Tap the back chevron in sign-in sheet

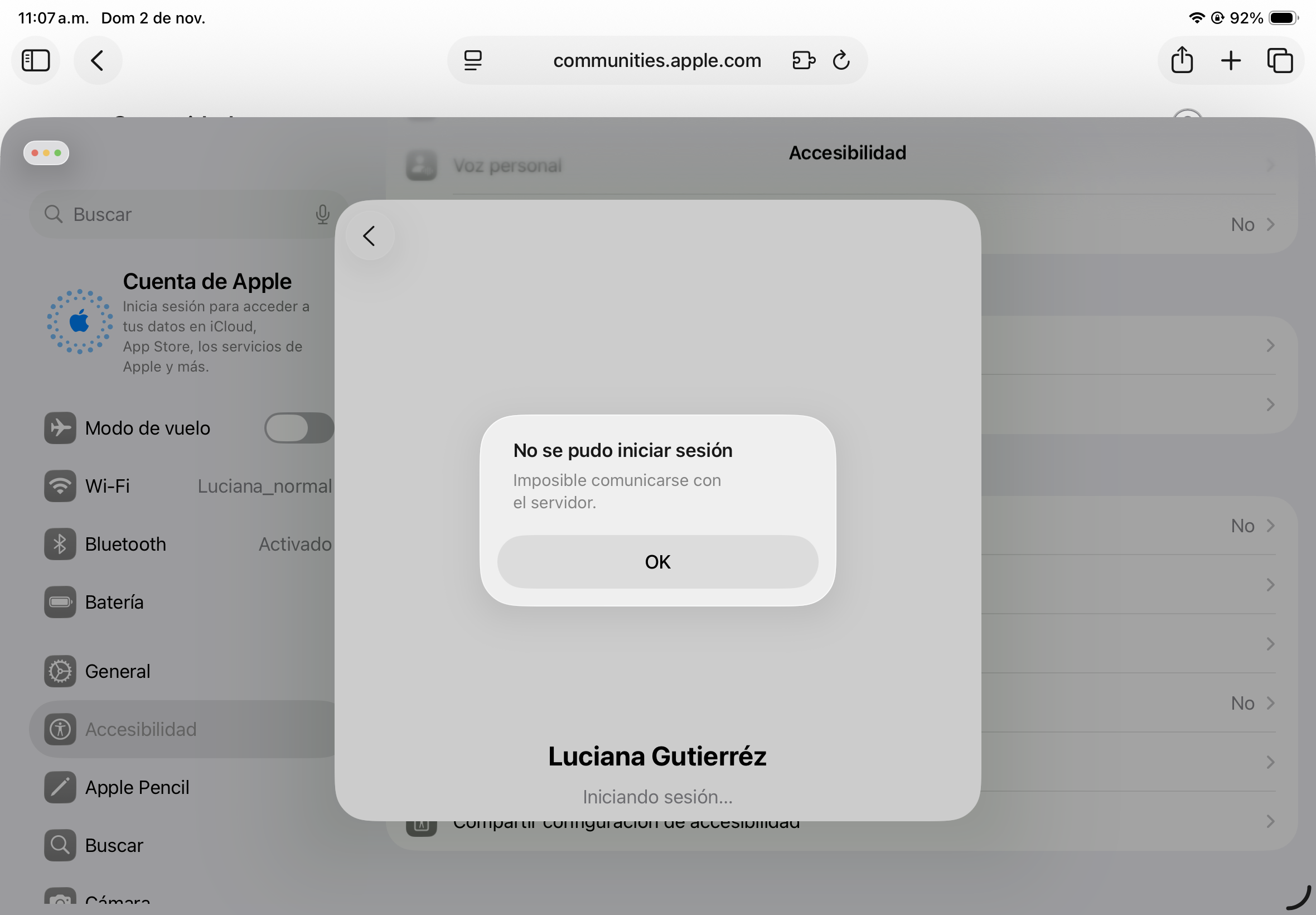370,235
